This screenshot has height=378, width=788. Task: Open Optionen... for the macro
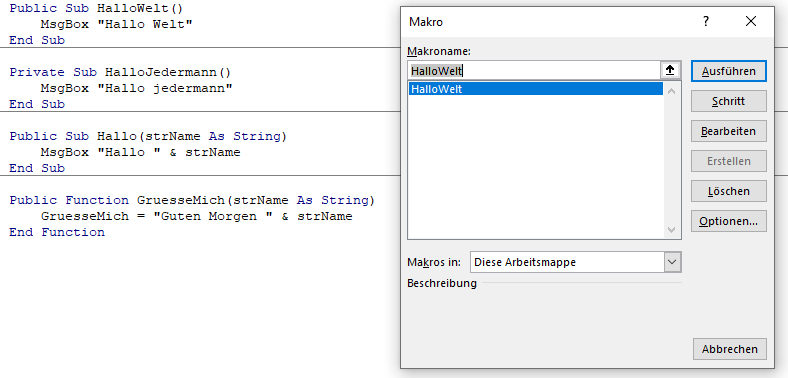pyautogui.click(x=729, y=221)
